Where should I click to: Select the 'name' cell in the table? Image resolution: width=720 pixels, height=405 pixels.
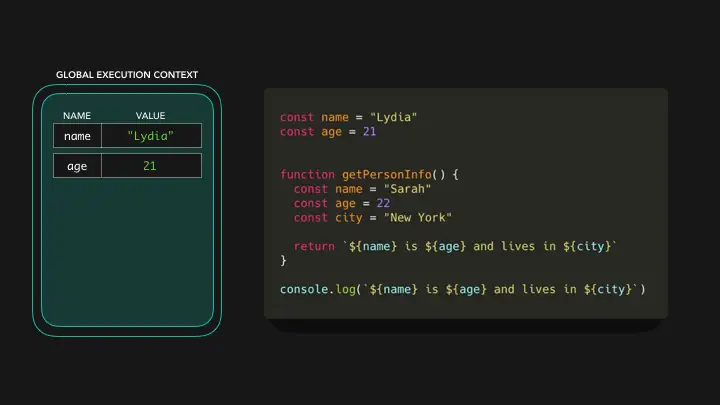77,136
